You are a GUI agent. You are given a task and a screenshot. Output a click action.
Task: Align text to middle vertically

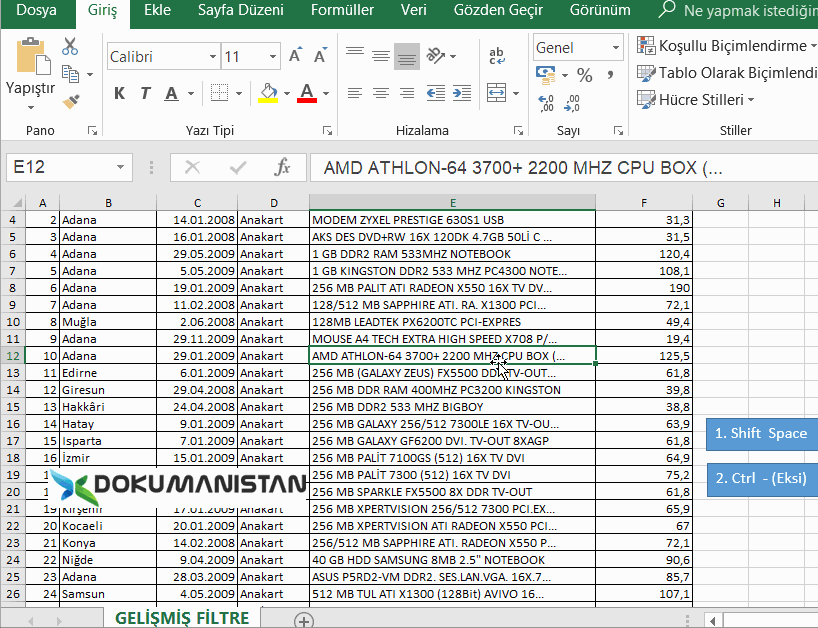[x=381, y=55]
